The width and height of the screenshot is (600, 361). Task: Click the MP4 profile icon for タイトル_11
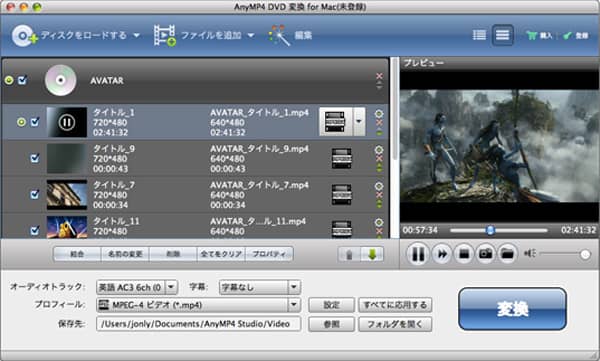pyautogui.click(x=342, y=229)
